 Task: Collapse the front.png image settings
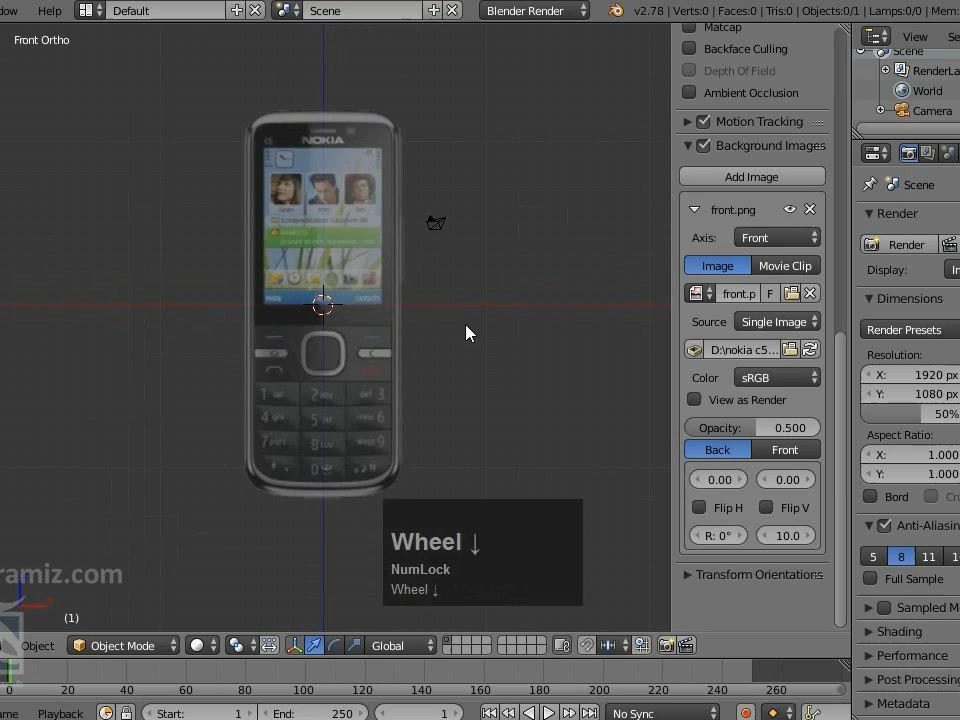pyautogui.click(x=694, y=209)
